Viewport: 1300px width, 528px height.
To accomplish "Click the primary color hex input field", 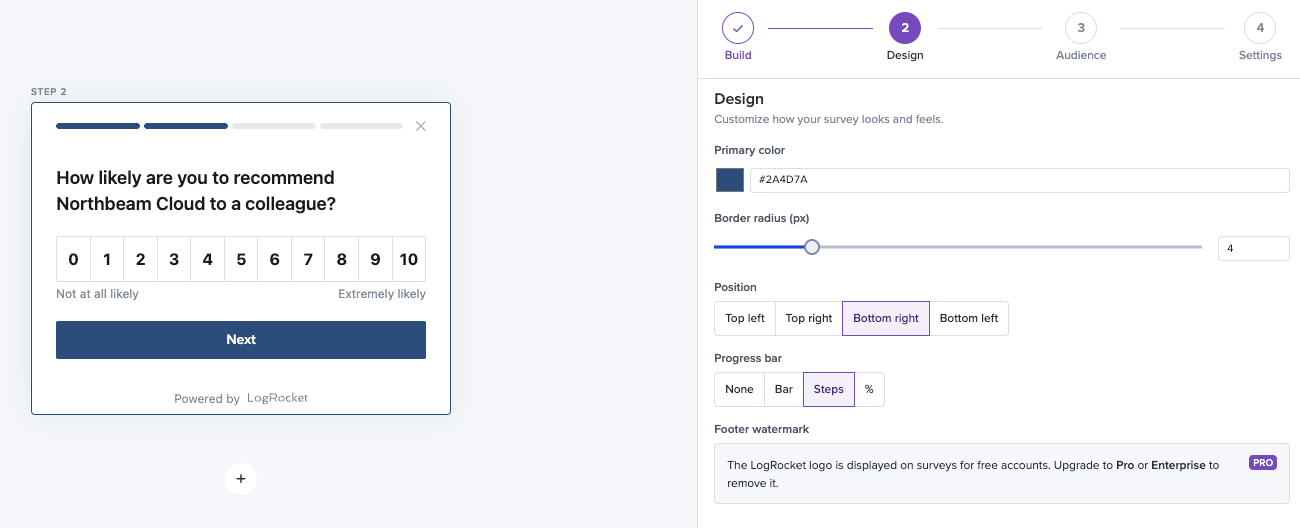I will click(1019, 180).
